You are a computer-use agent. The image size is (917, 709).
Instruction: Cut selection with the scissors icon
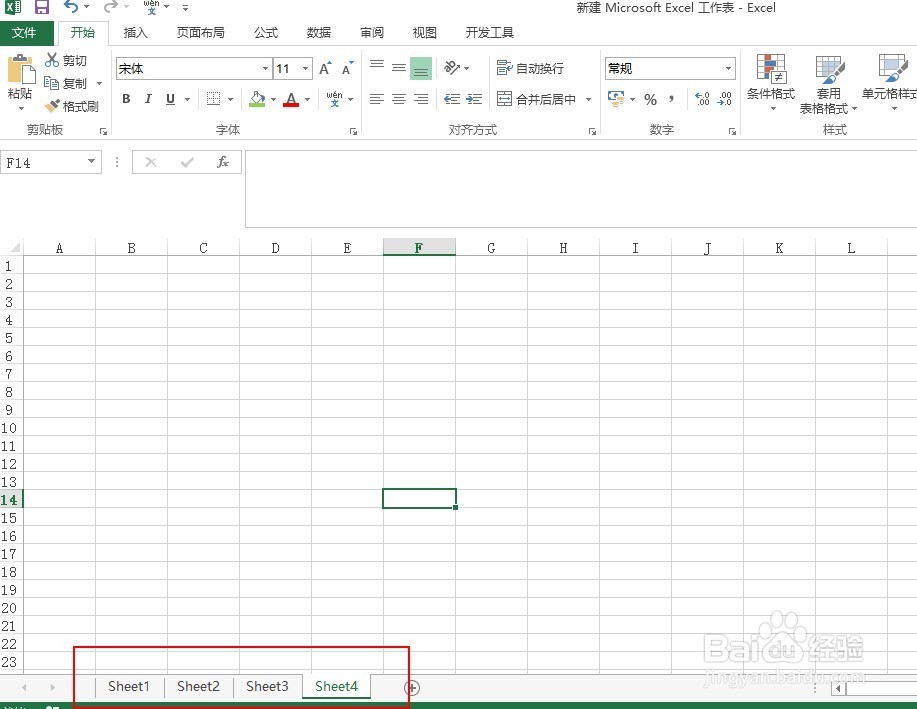tap(52, 60)
